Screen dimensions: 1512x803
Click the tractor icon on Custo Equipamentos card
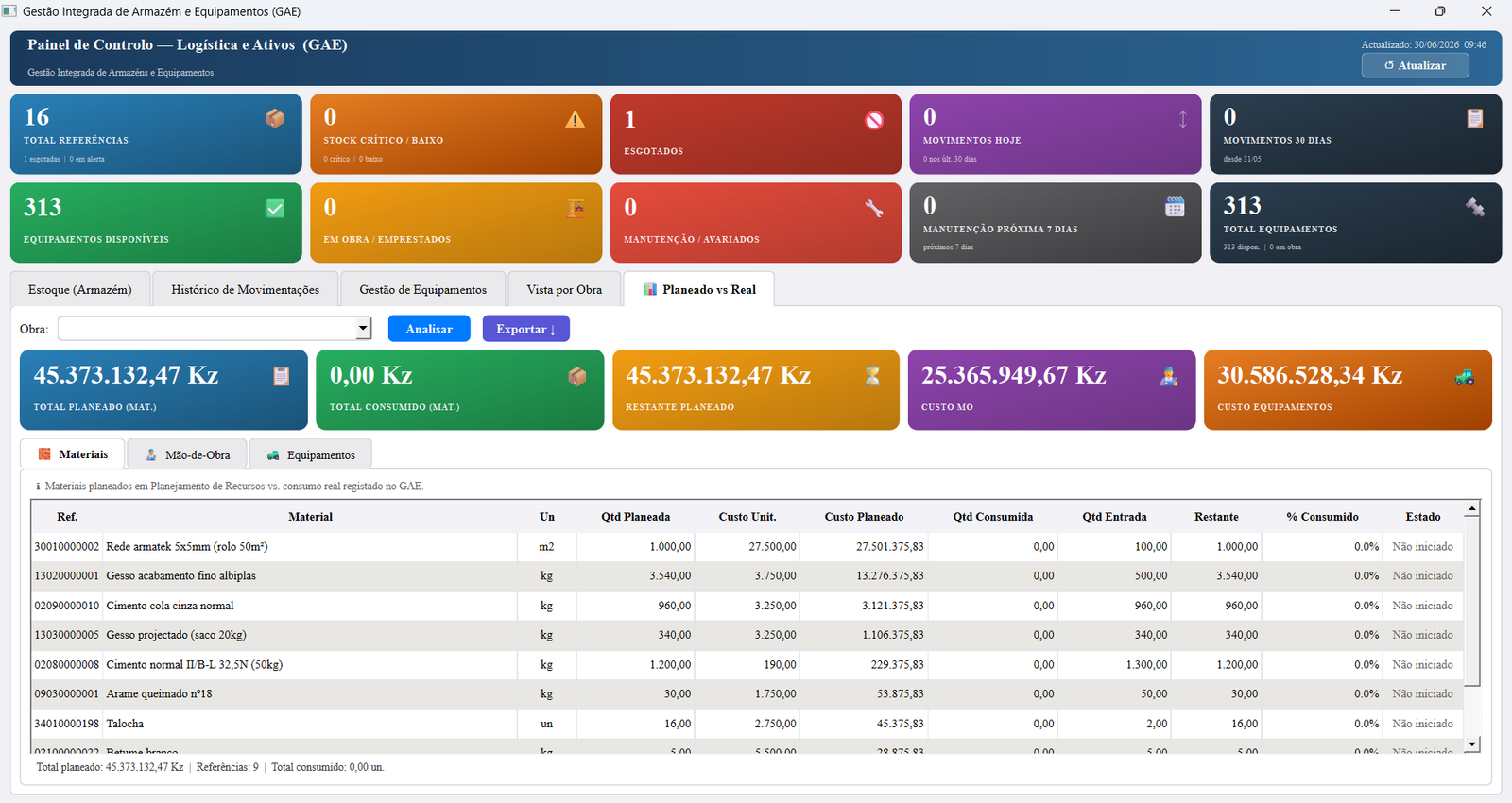(x=1465, y=377)
